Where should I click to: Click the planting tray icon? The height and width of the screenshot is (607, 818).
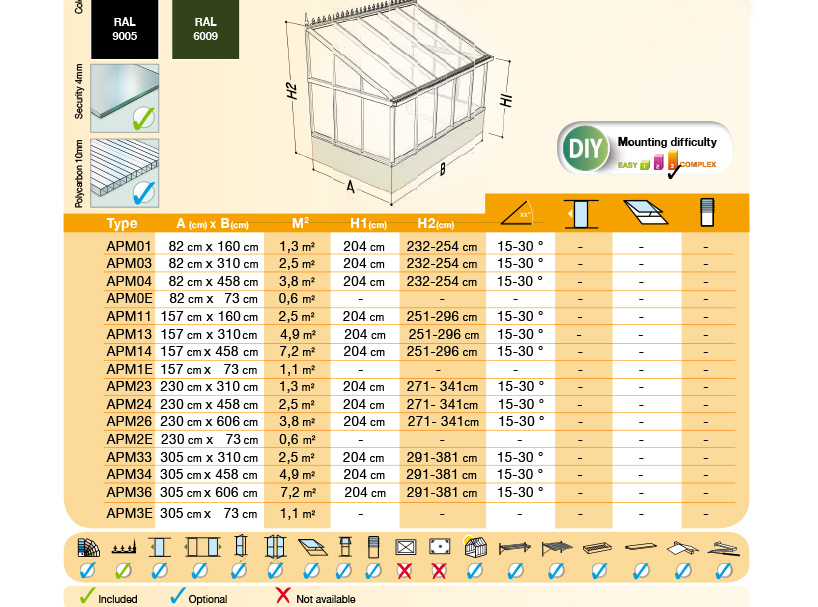598,548
